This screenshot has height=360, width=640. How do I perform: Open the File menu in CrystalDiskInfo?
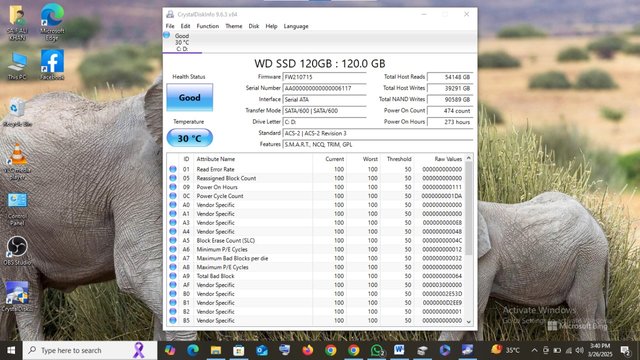pos(170,26)
